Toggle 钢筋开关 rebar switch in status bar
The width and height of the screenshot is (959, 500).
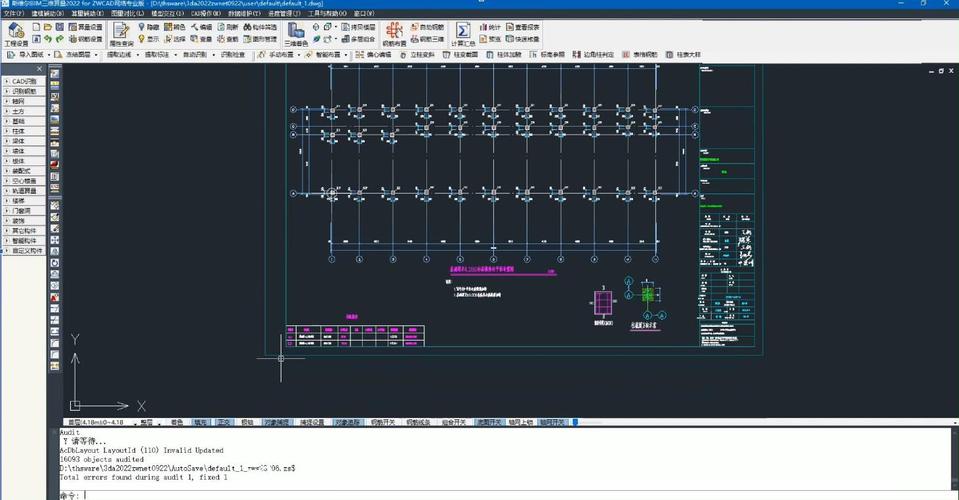[x=383, y=423]
